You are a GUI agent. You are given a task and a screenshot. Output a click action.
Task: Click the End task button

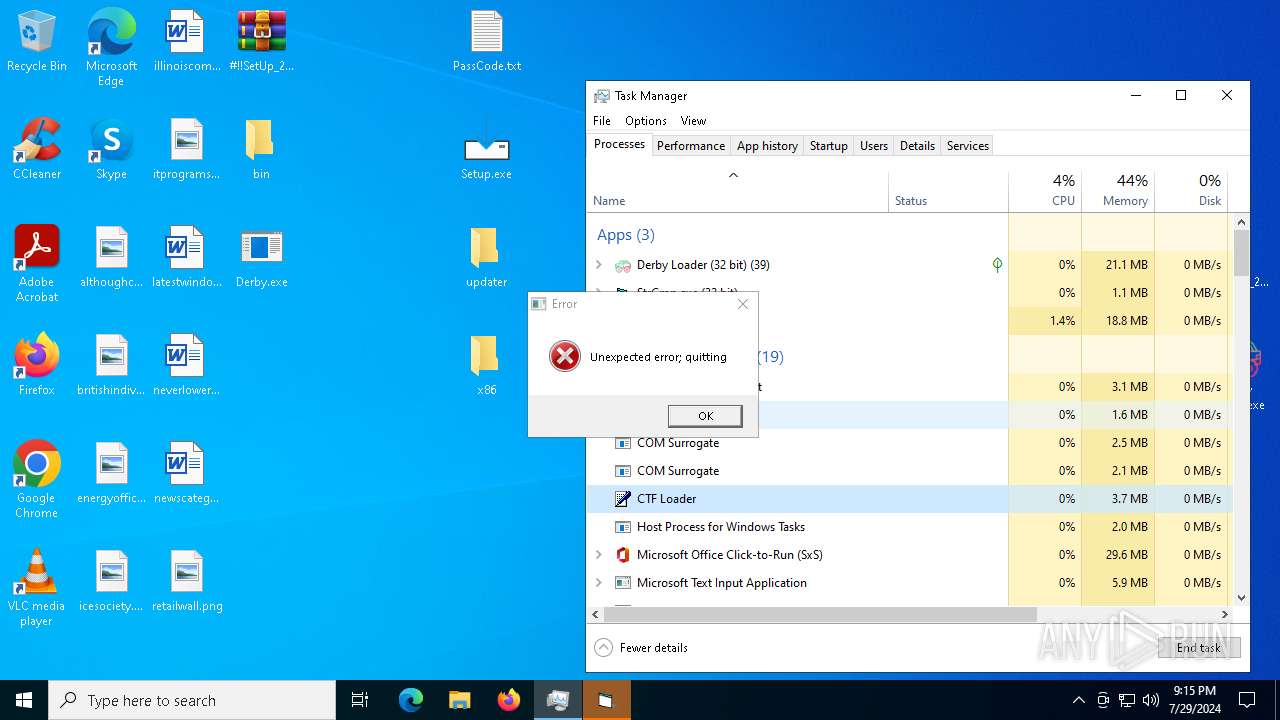coord(1198,648)
